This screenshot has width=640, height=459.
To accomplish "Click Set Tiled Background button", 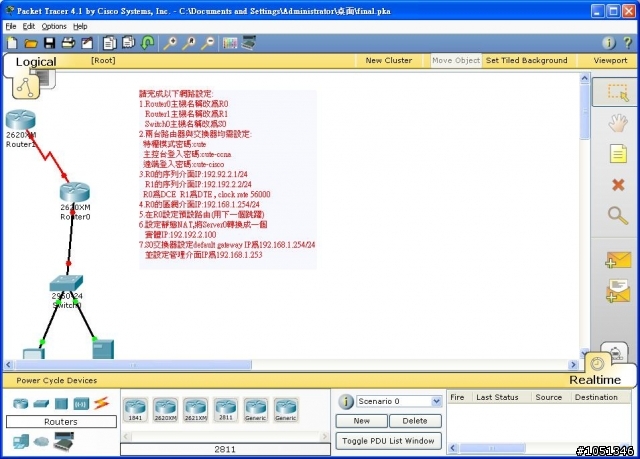I will [x=527, y=60].
